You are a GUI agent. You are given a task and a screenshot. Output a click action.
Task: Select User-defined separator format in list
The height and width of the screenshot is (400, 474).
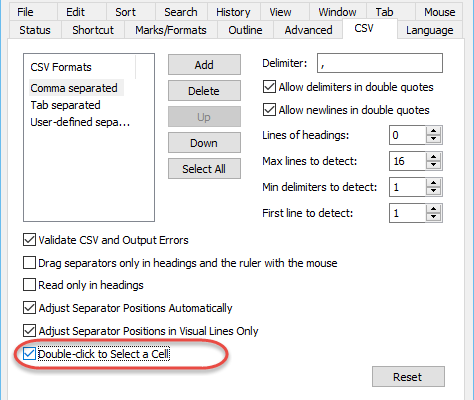[80, 122]
